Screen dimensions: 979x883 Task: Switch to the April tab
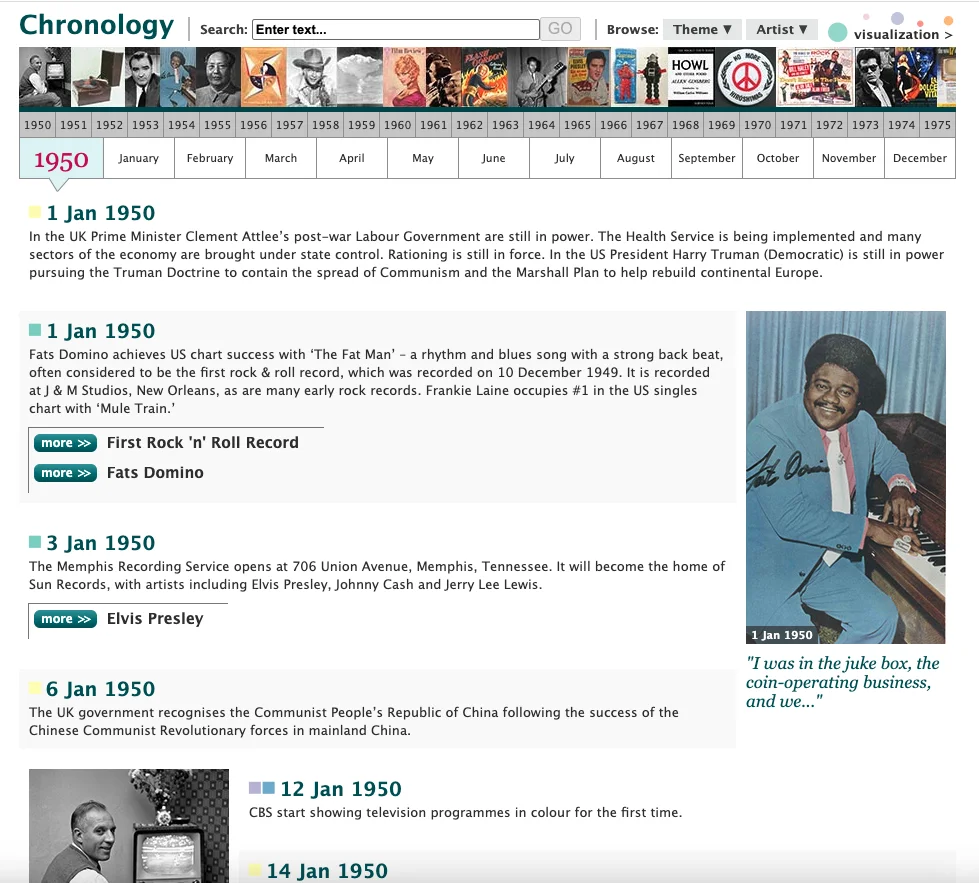tap(352, 158)
